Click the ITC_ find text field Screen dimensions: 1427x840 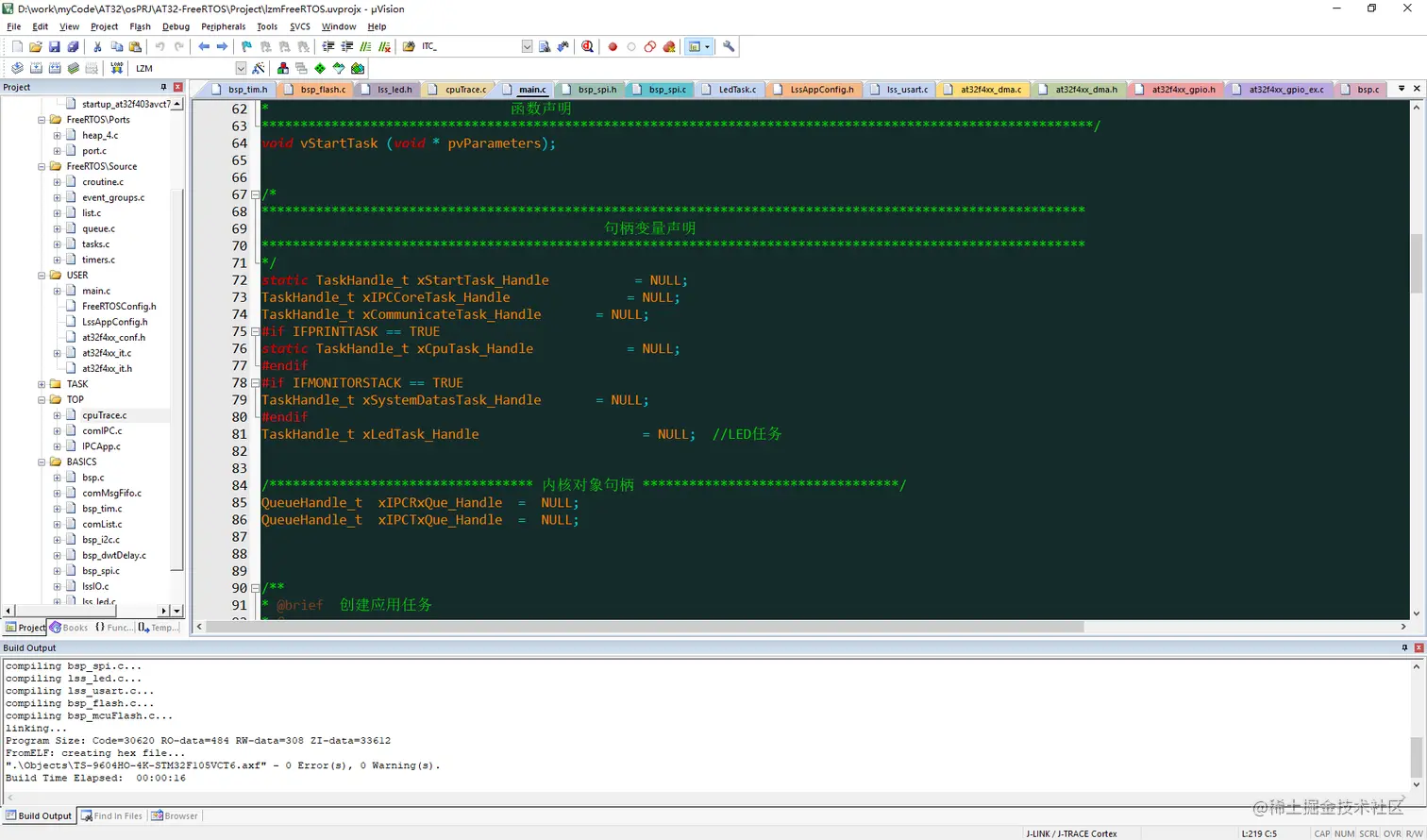470,46
